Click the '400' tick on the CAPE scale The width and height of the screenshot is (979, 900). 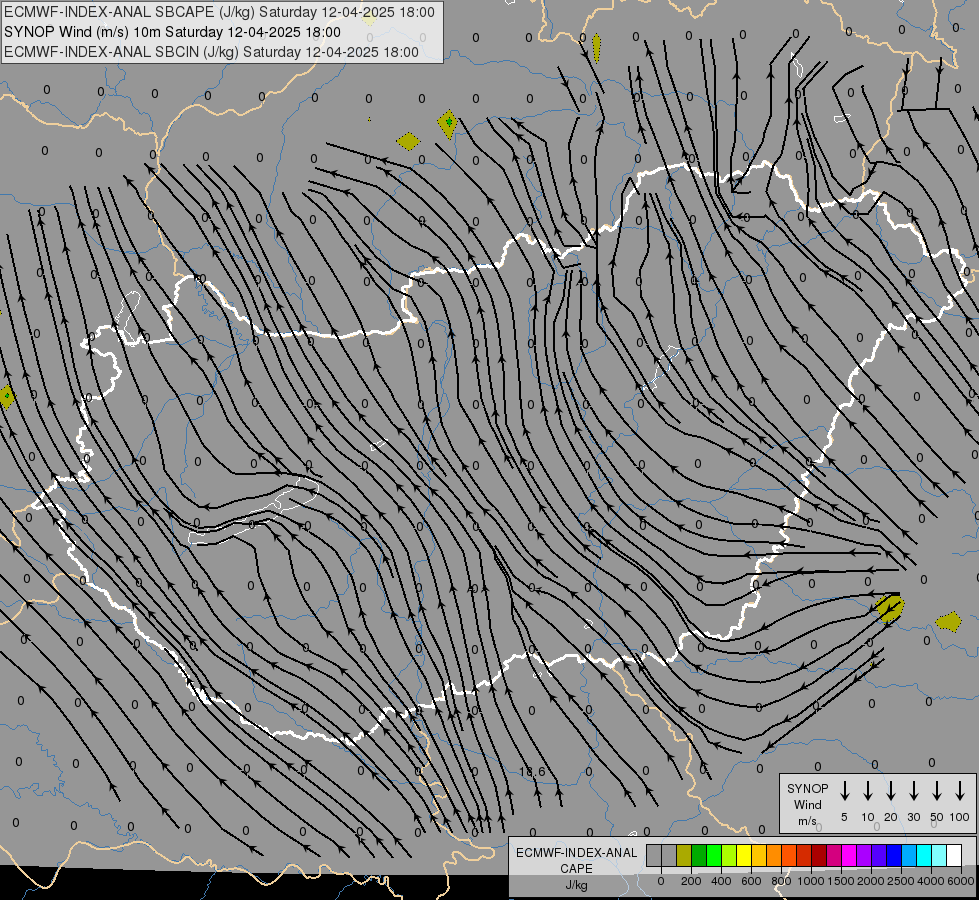(721, 881)
